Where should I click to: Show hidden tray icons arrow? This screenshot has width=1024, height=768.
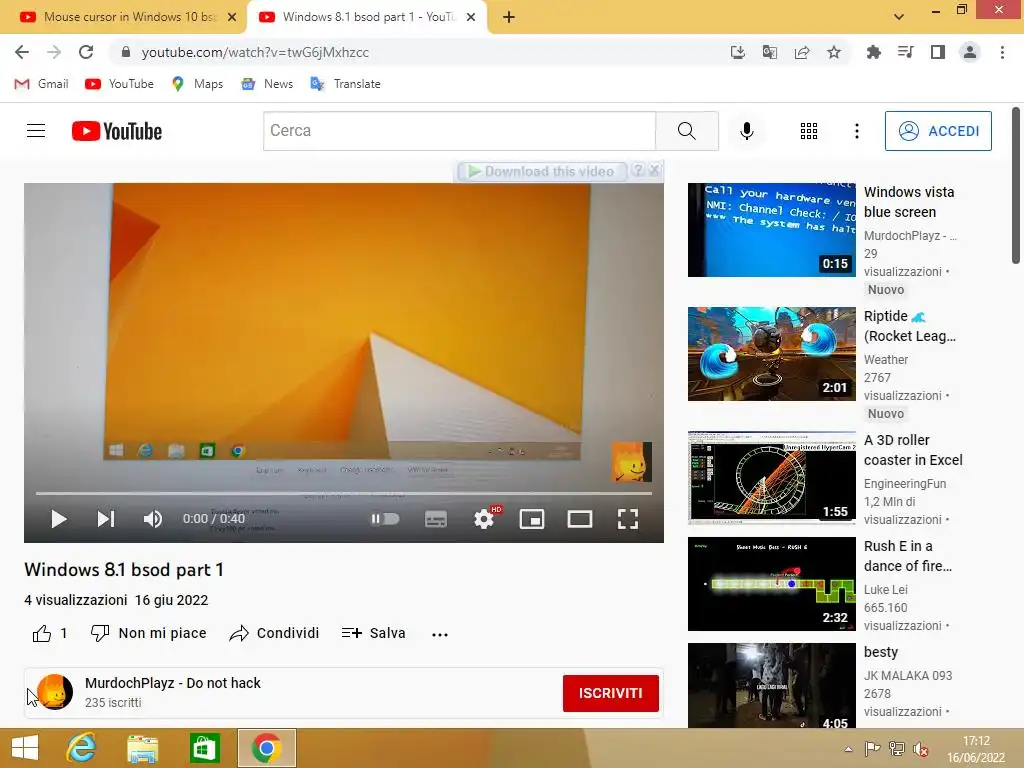click(x=848, y=749)
